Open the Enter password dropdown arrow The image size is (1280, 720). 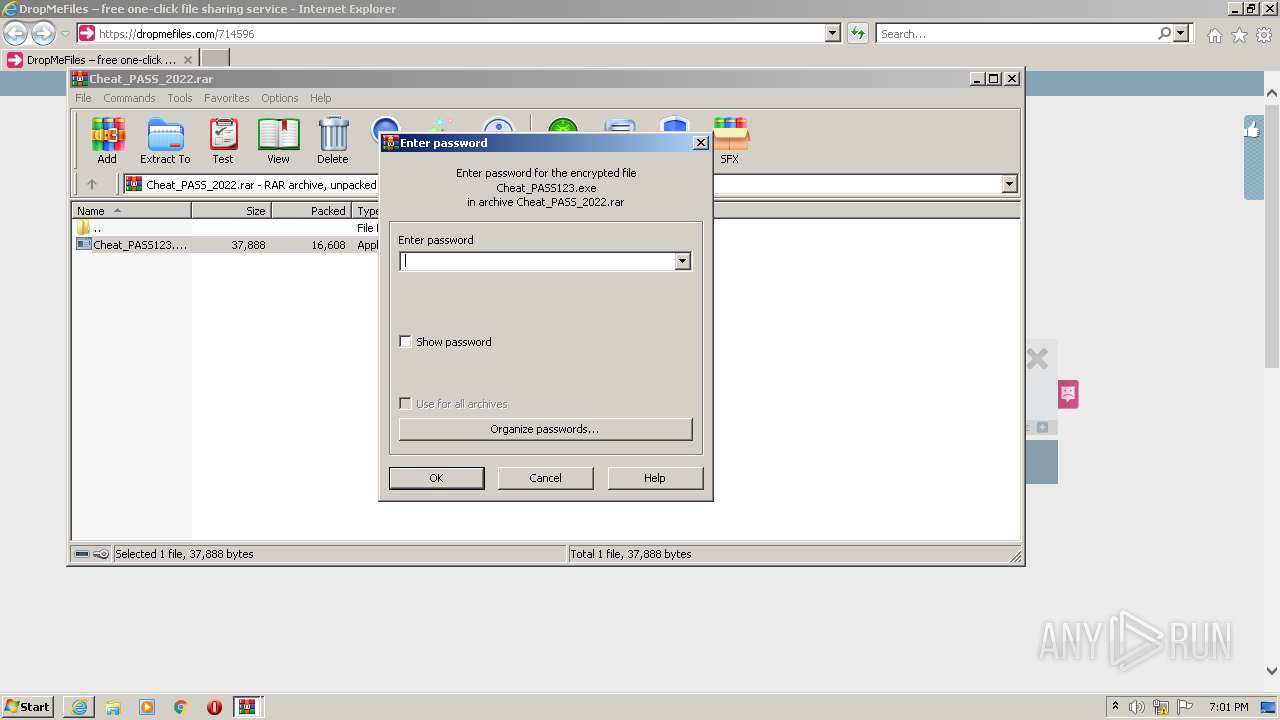683,261
